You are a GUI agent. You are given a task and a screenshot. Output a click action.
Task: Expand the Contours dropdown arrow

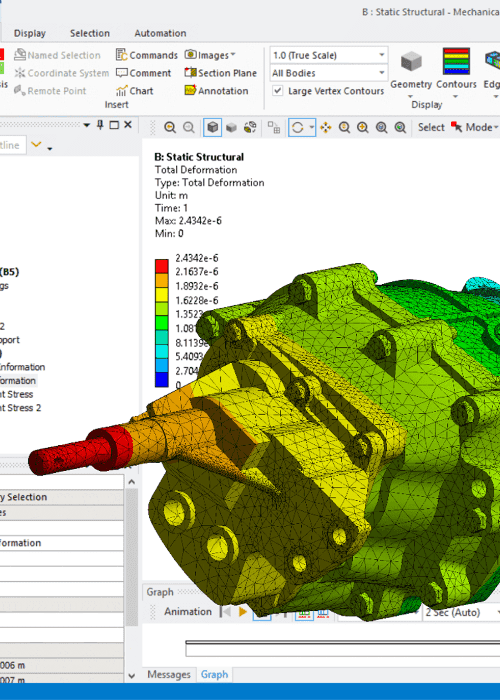455,96
